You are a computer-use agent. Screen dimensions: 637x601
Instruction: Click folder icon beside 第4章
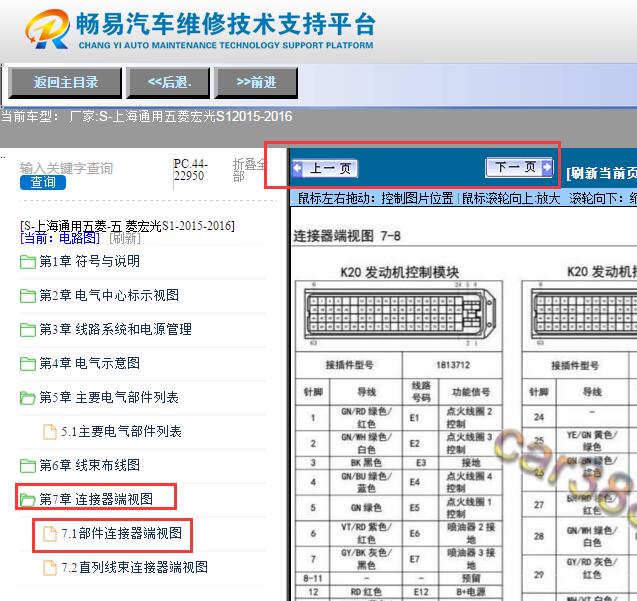click(x=28, y=364)
